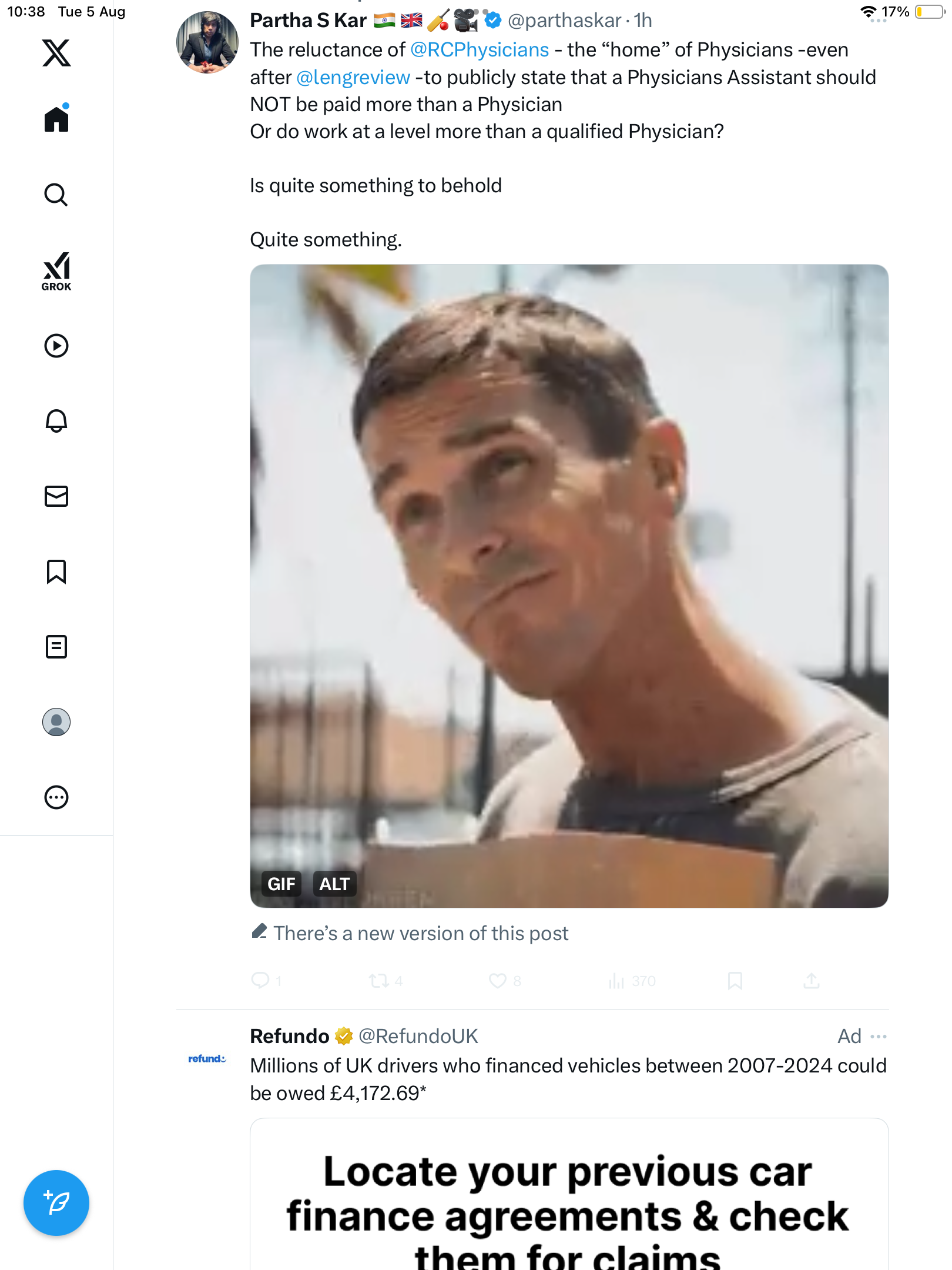View Notifications bell
952x1270 pixels.
(x=56, y=421)
